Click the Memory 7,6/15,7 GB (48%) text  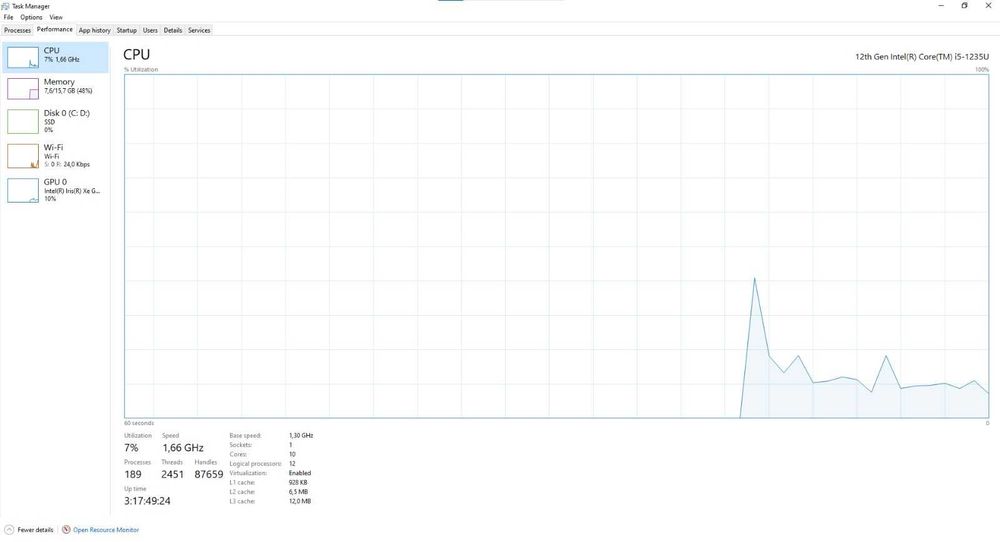pos(68,91)
